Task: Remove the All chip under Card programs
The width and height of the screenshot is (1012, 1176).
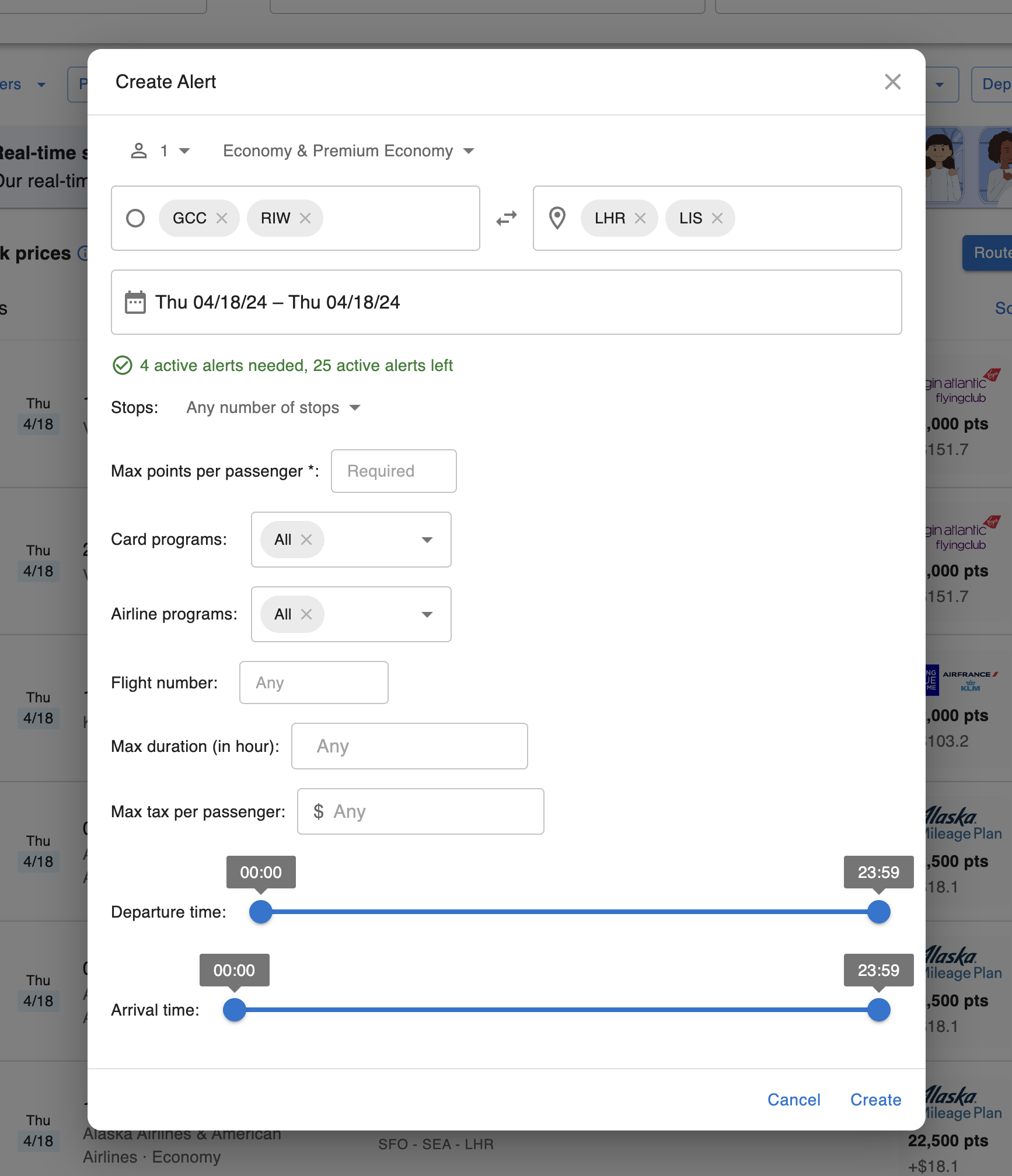Action: pyautogui.click(x=307, y=539)
